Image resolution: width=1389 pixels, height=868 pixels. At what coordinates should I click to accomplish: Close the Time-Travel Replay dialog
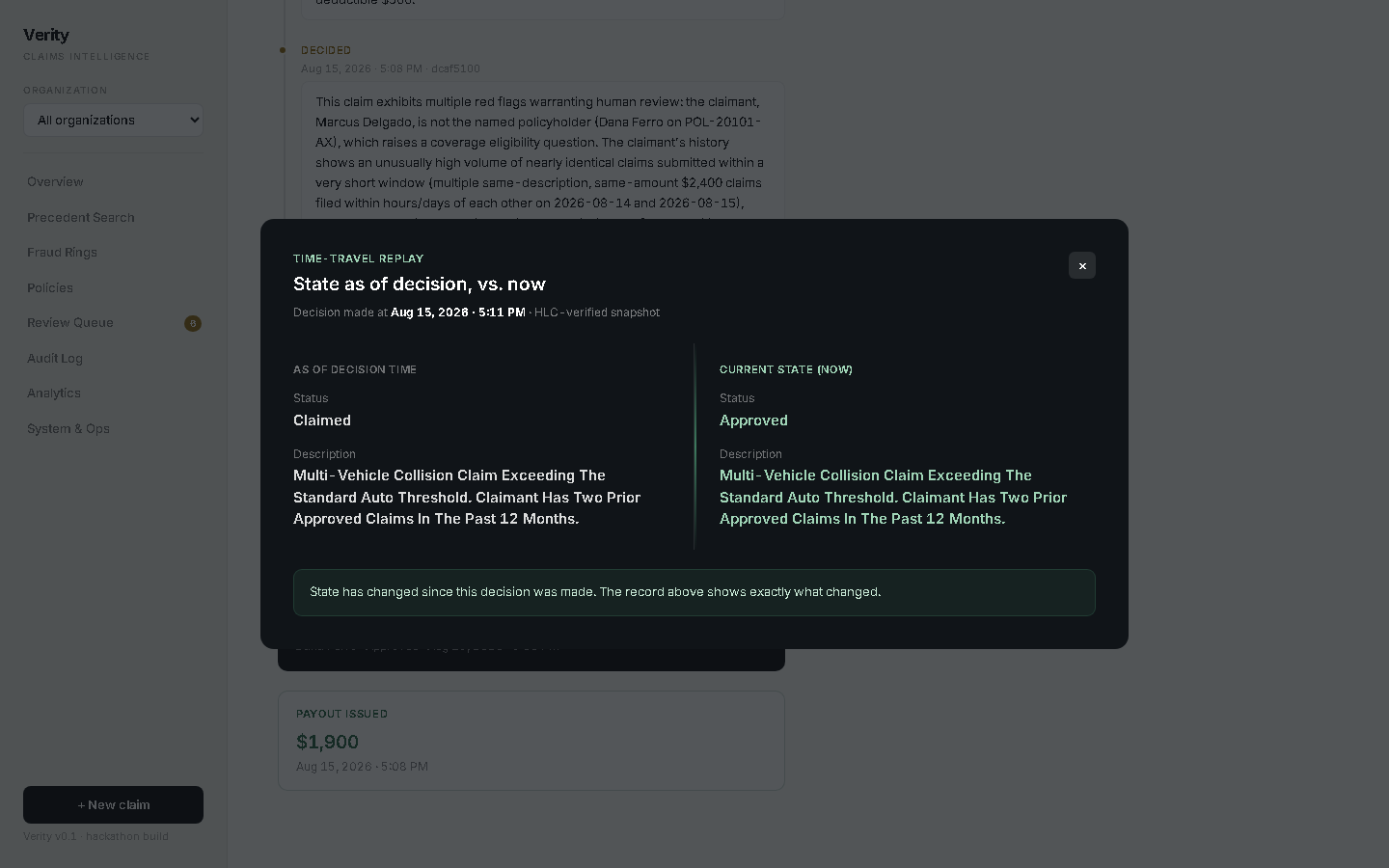point(1082,265)
